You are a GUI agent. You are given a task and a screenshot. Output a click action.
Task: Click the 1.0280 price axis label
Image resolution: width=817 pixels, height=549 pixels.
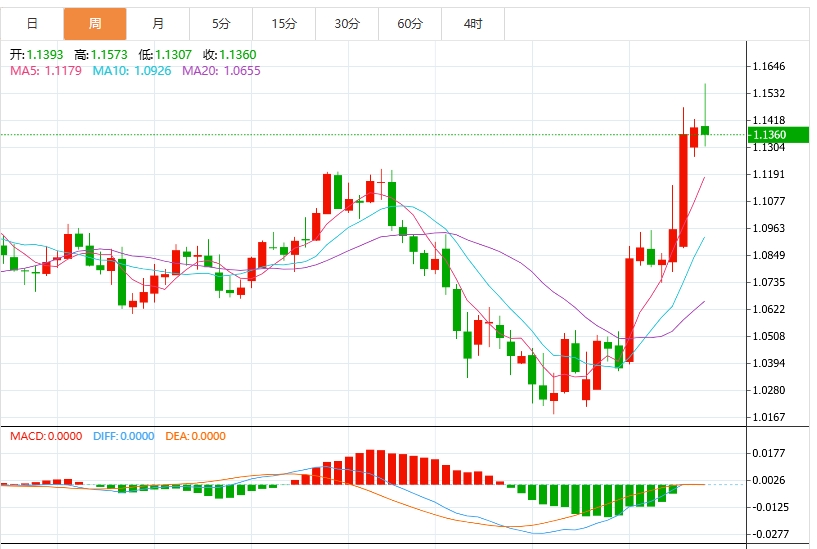[769, 390]
